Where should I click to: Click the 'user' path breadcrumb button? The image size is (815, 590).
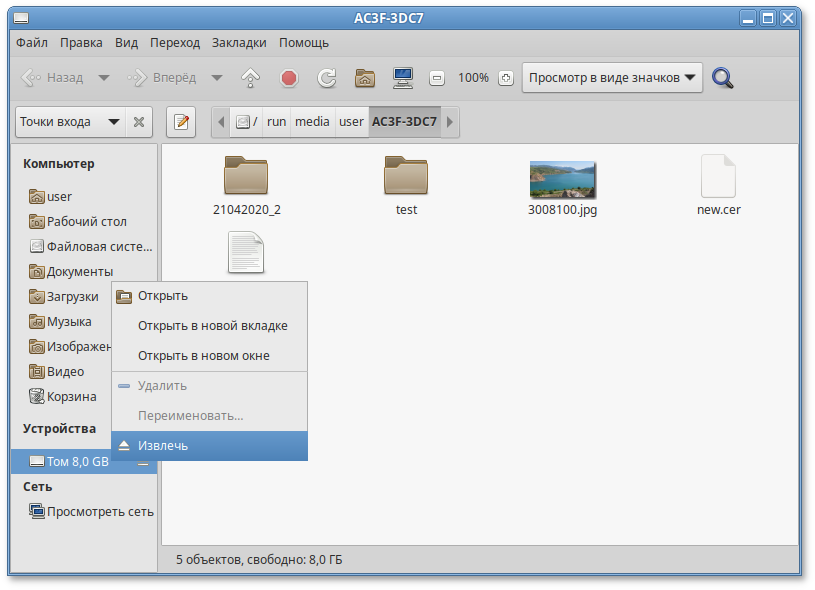351,122
